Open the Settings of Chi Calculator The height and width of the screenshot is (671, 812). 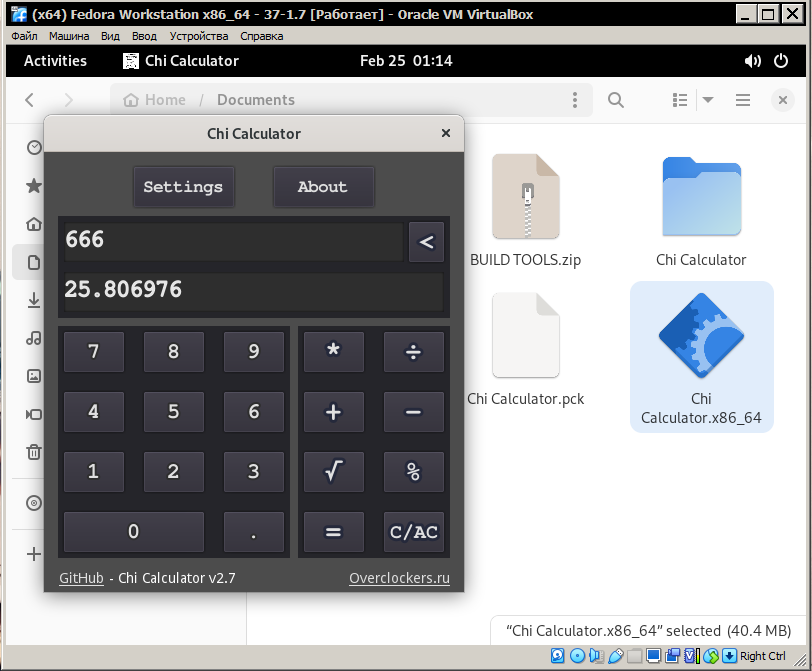pos(183,187)
